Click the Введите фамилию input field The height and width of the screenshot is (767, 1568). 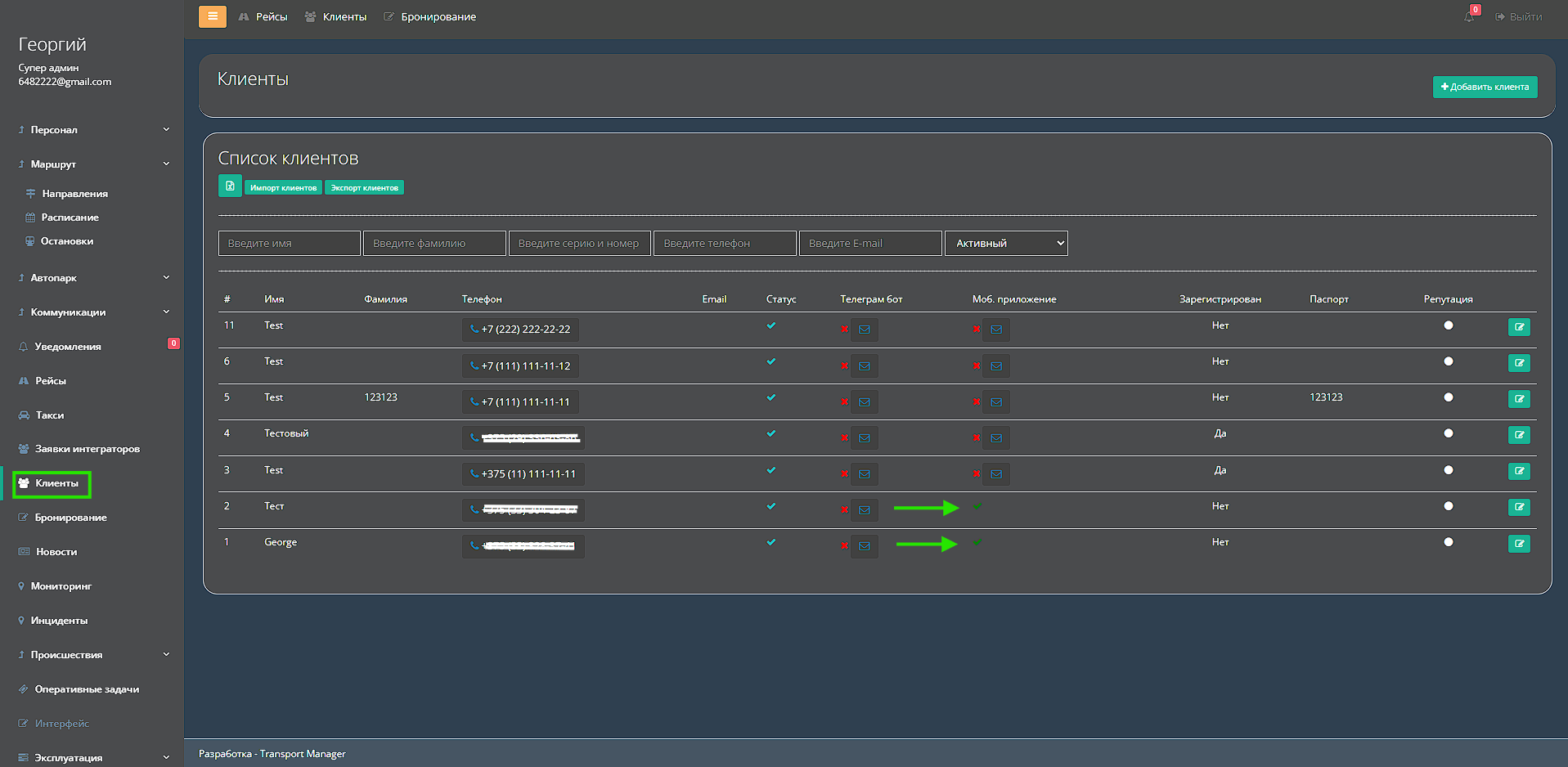[x=434, y=243]
